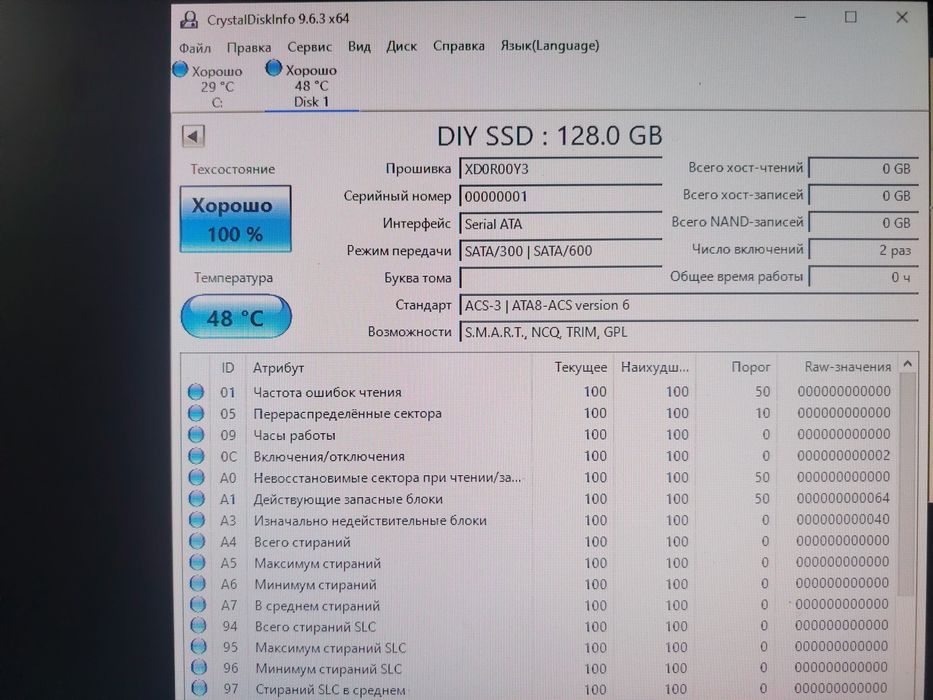Screen dimensions: 933x700
Task: Click the firmware field XD0R00Y3
Action: 561,169
